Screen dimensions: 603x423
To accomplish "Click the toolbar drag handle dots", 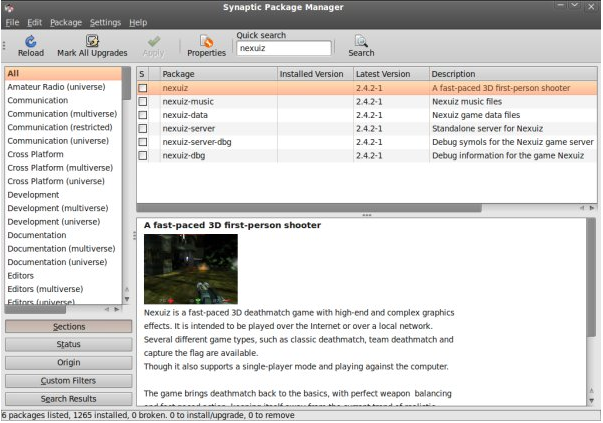I will (4, 45).
